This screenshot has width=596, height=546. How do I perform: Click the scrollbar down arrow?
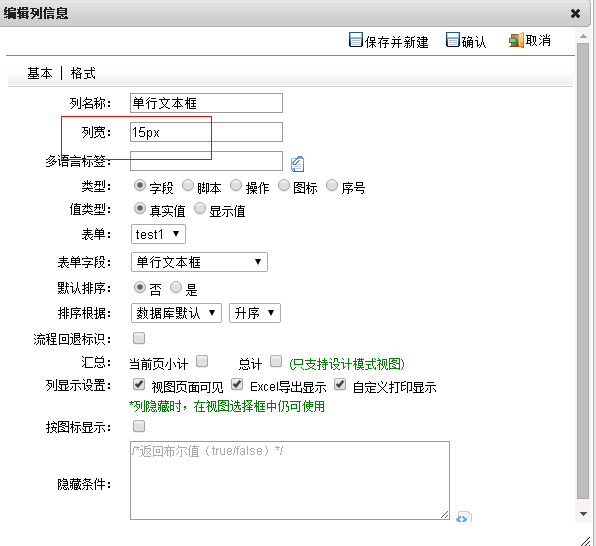(x=583, y=514)
